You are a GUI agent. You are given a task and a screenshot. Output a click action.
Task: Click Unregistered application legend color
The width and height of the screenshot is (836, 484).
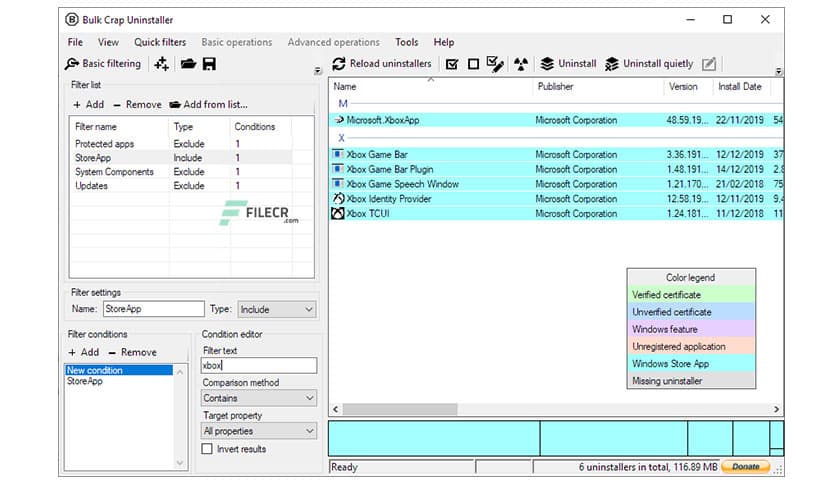tap(691, 346)
